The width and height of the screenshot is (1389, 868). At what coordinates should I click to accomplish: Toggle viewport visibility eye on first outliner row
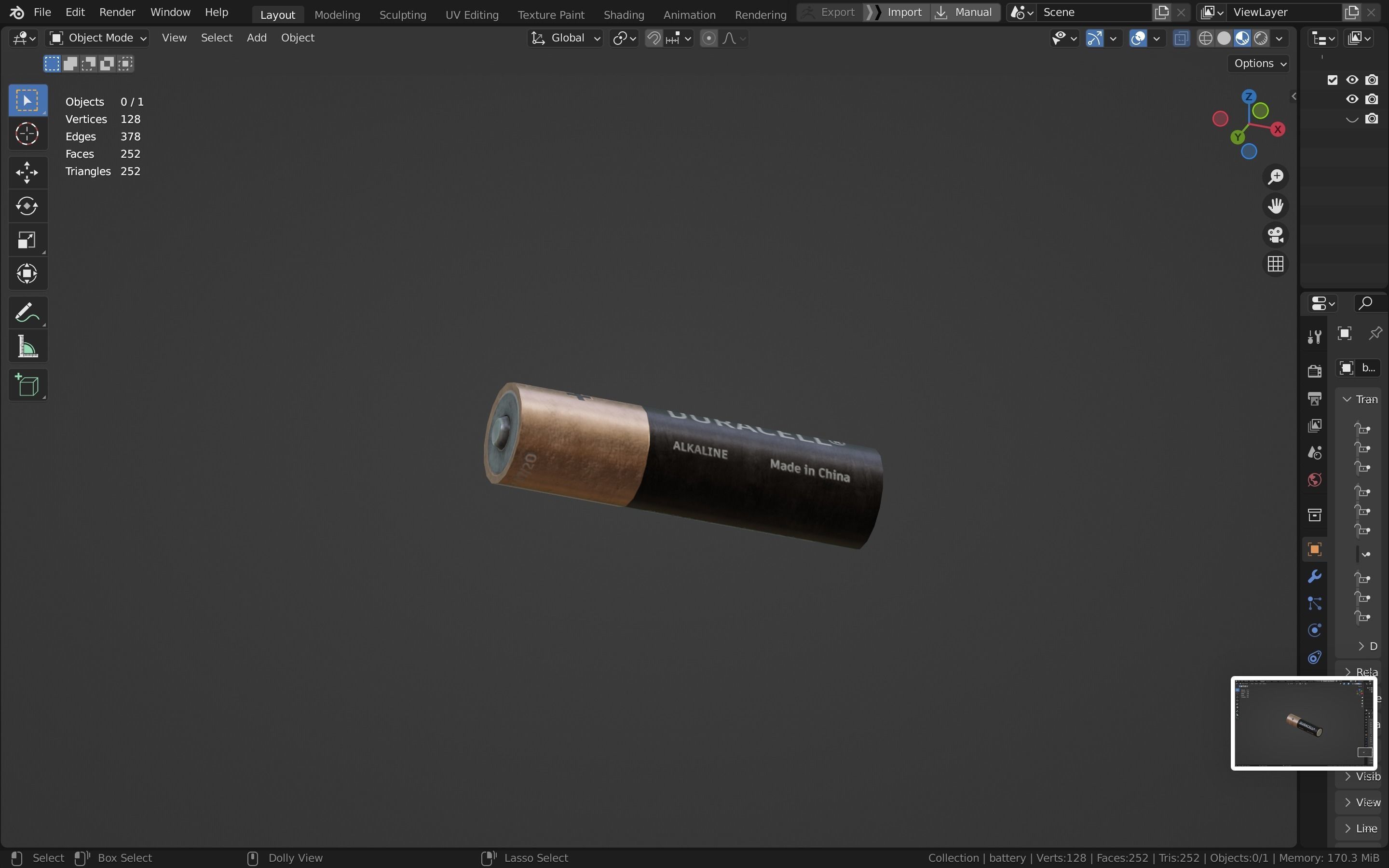1352,80
